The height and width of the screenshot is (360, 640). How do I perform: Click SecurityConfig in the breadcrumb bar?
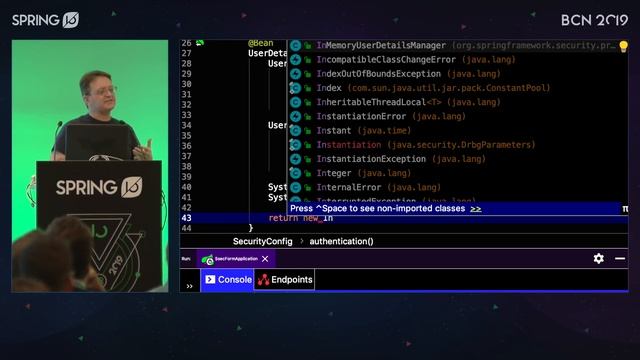pos(262,241)
